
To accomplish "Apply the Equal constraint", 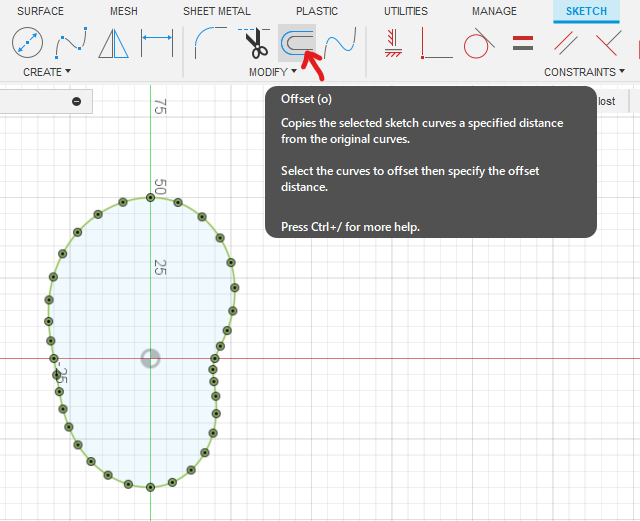I will point(523,44).
